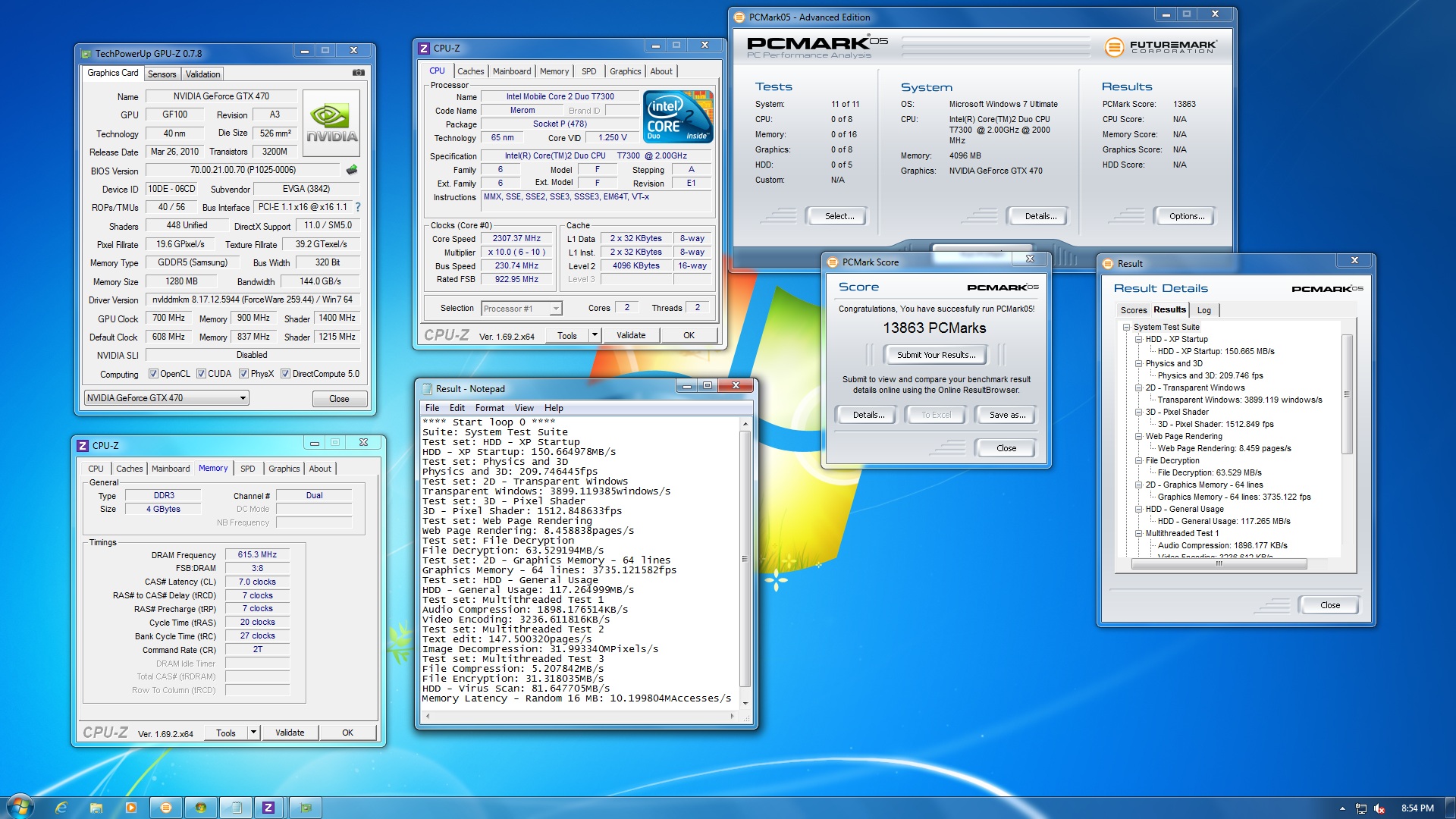Viewport: 1456px width, 819px height.
Task: Click the Intel Core 2 Duo logo in CPU-Z
Action: (x=678, y=117)
